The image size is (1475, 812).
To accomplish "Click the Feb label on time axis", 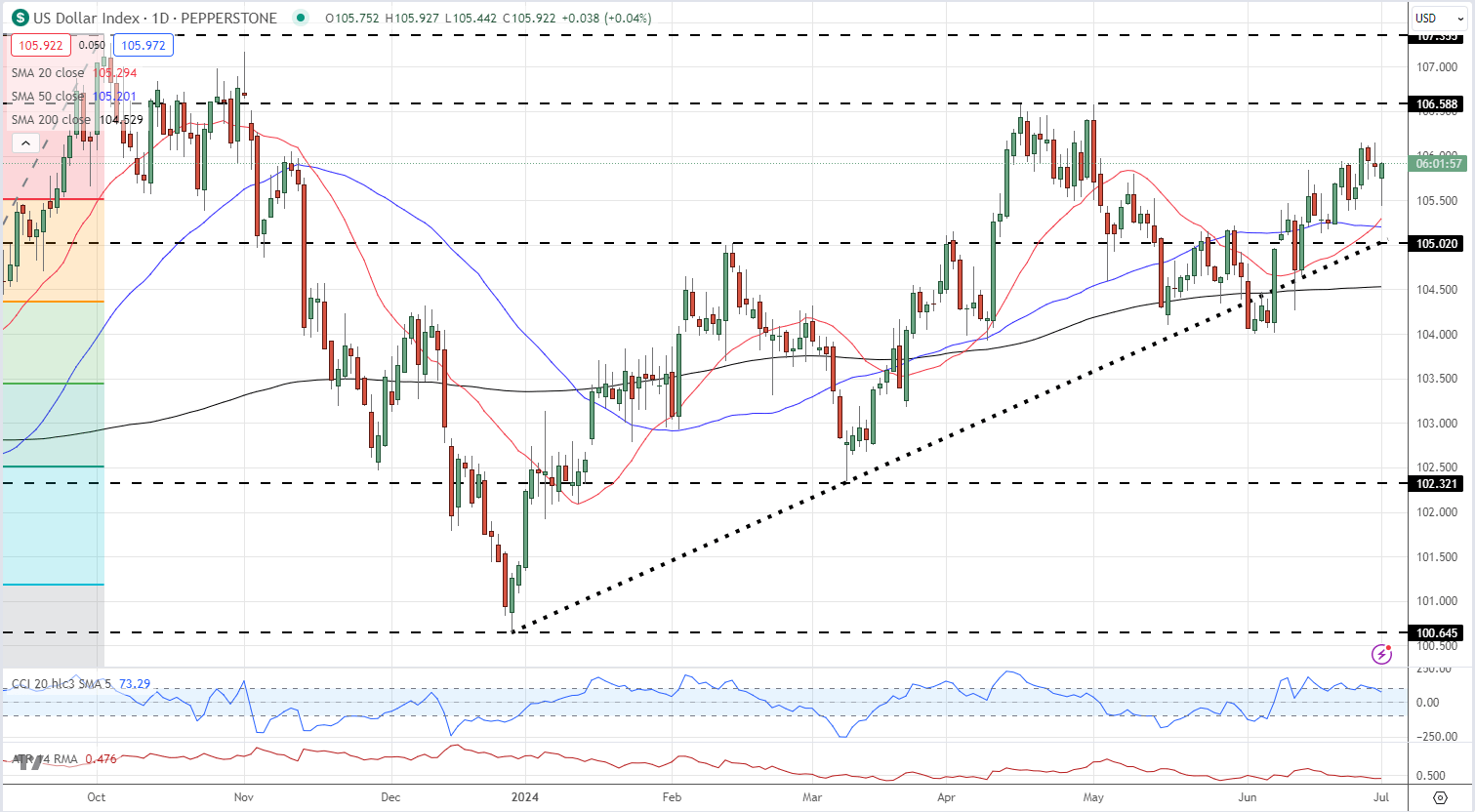I will [x=672, y=796].
